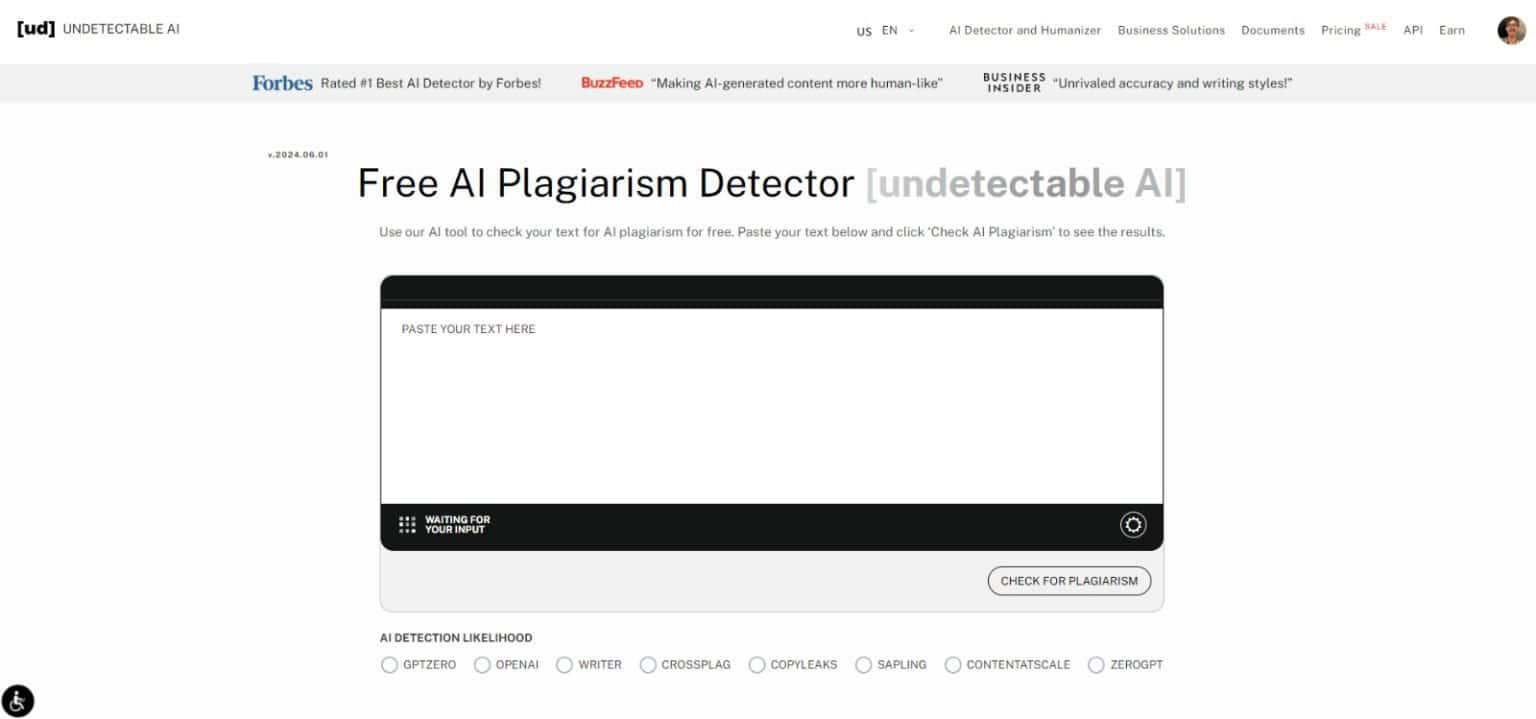Click "Unrivaled accuracy and writing styles!" quote
The image size is (1536, 719).
pos(1173,84)
